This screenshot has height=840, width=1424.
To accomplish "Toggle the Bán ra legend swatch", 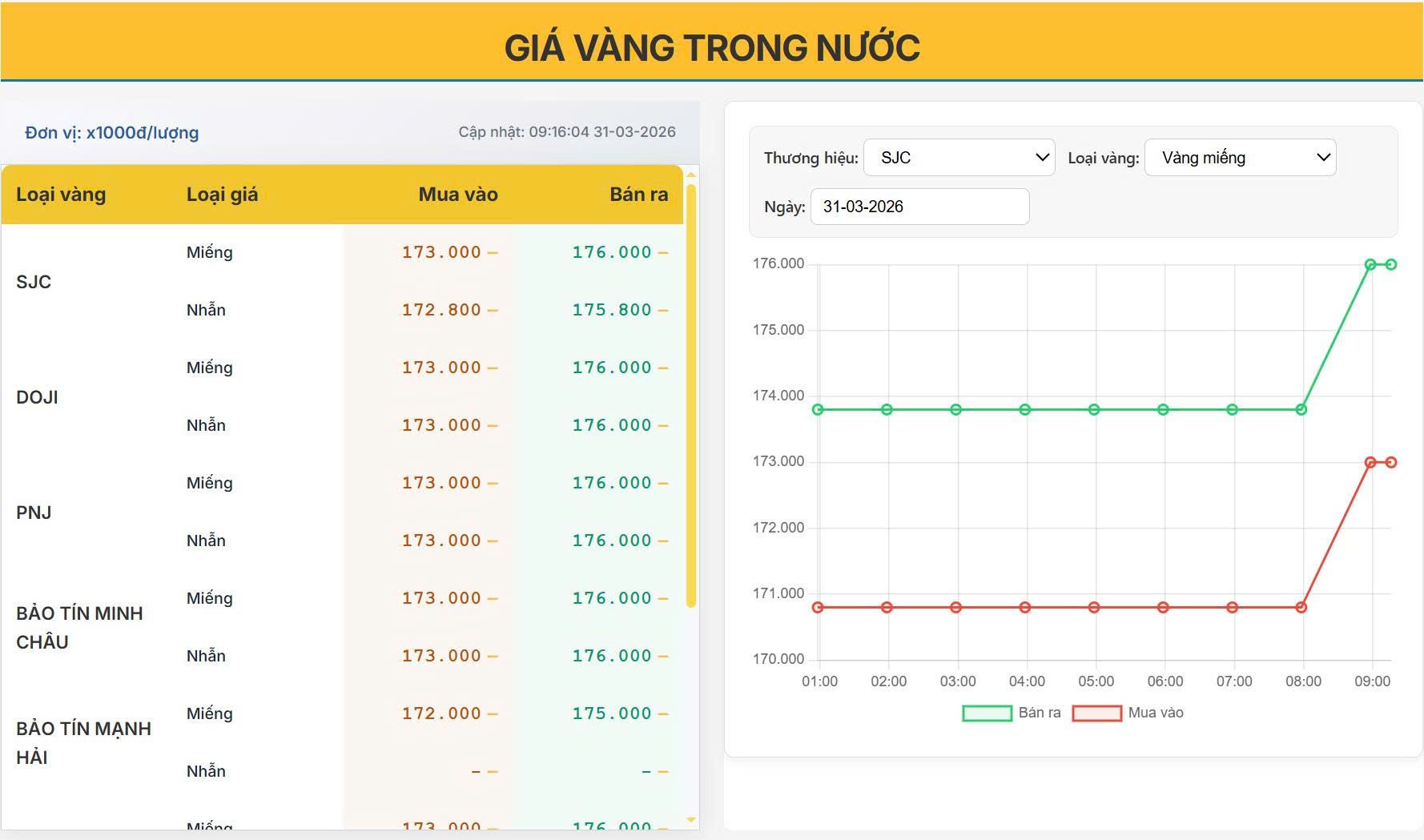I will [x=987, y=713].
